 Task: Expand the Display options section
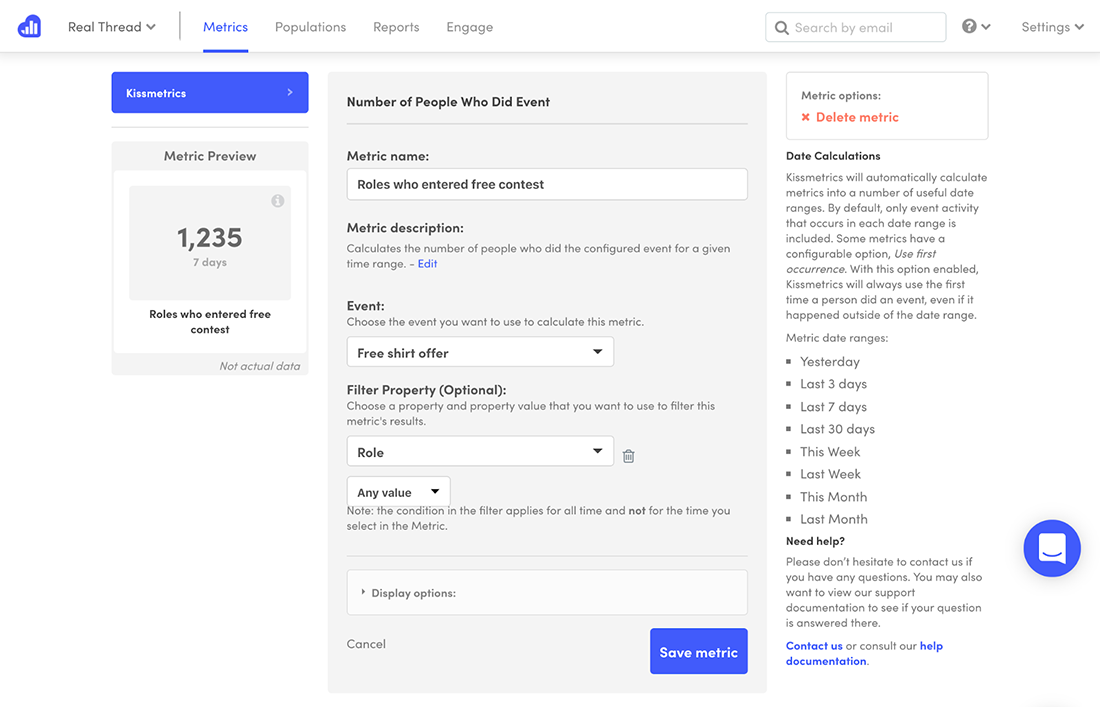pos(547,593)
